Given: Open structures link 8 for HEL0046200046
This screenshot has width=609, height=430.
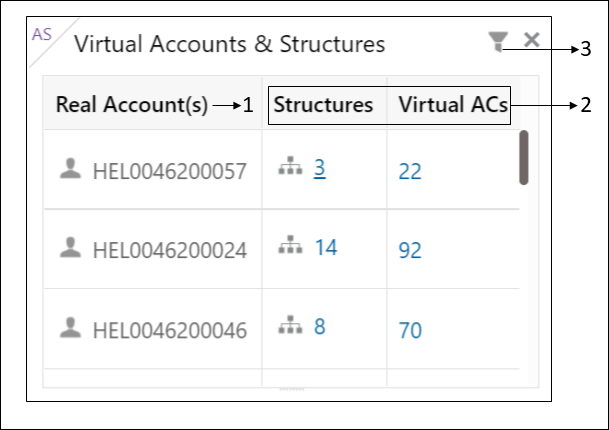Looking at the screenshot, I should click(320, 326).
